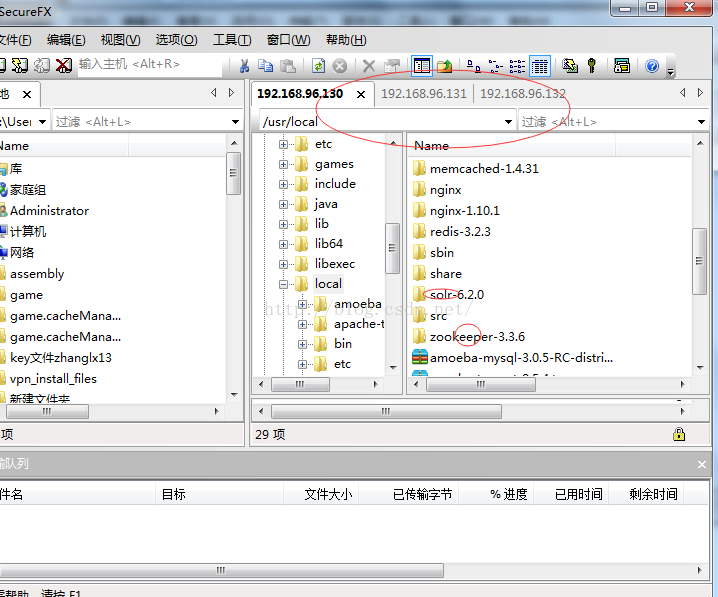Image resolution: width=718 pixels, height=597 pixels.
Task: Open the 工具(T) menu
Action: [232, 40]
